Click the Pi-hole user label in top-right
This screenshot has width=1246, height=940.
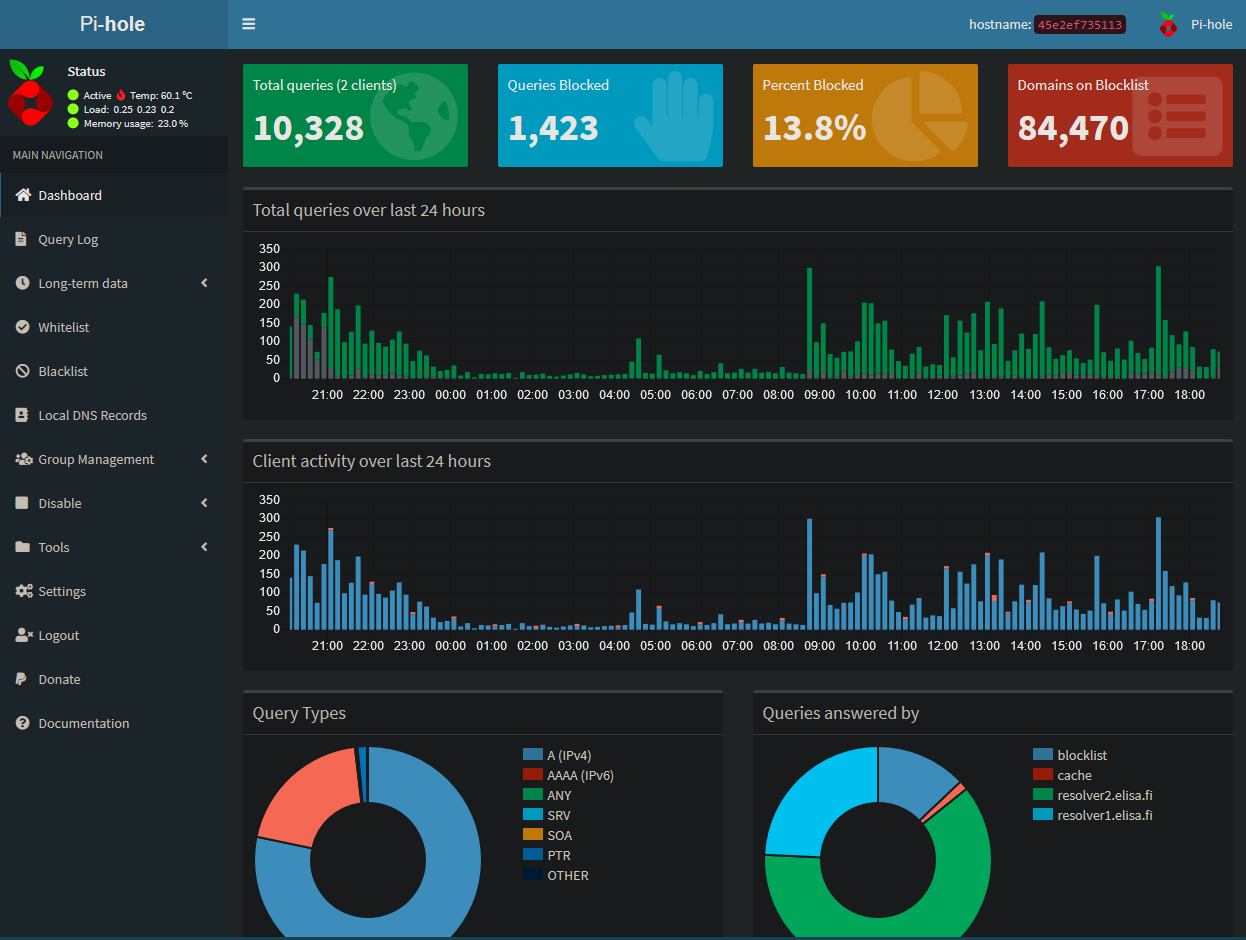1212,24
